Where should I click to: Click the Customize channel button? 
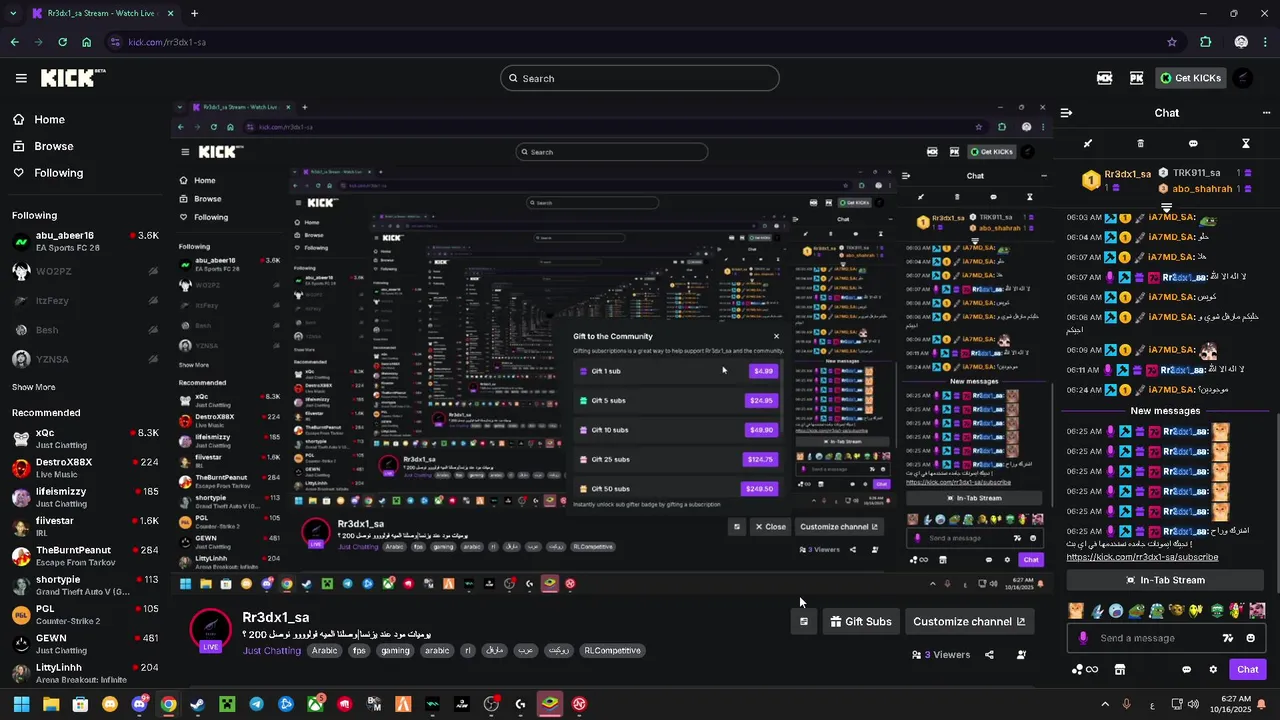coord(968,621)
